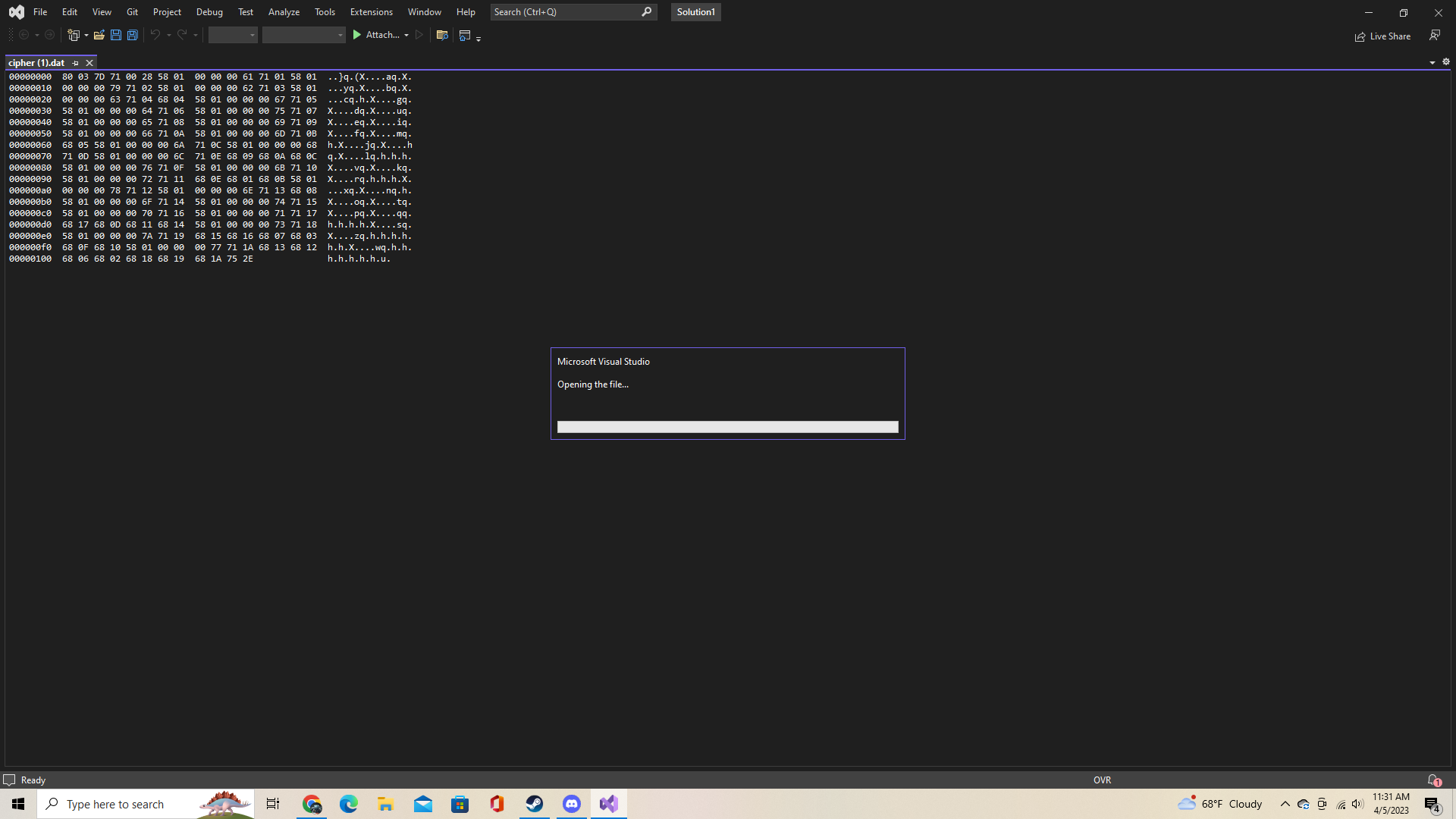Close the cipher (1).dat tab
The height and width of the screenshot is (819, 1456).
tap(89, 63)
